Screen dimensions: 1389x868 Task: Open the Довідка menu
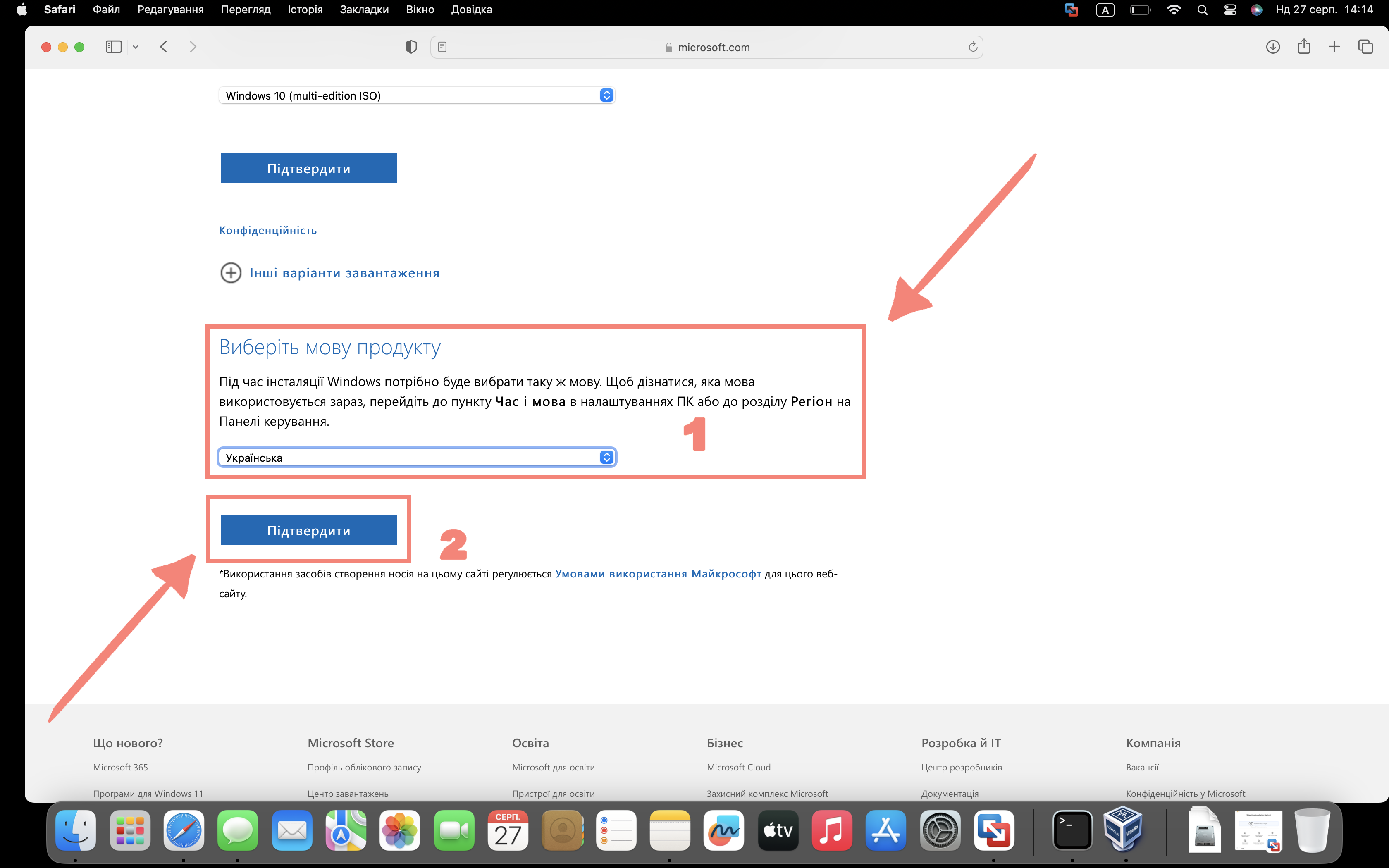[x=472, y=10]
